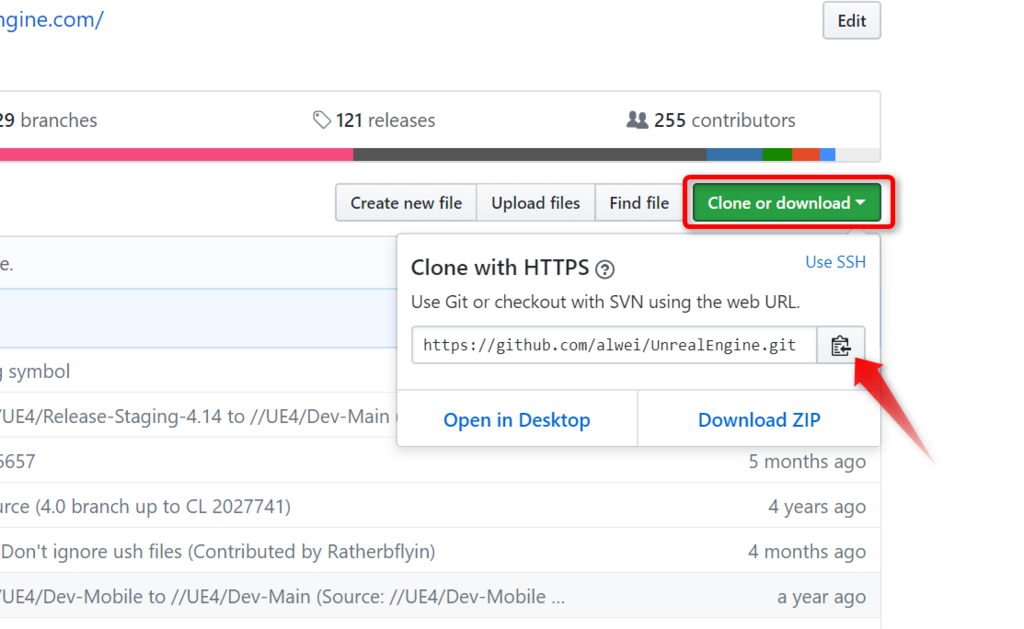This screenshot has height=629, width=1024.
Task: Click the help question mark icon
Action: point(605,269)
